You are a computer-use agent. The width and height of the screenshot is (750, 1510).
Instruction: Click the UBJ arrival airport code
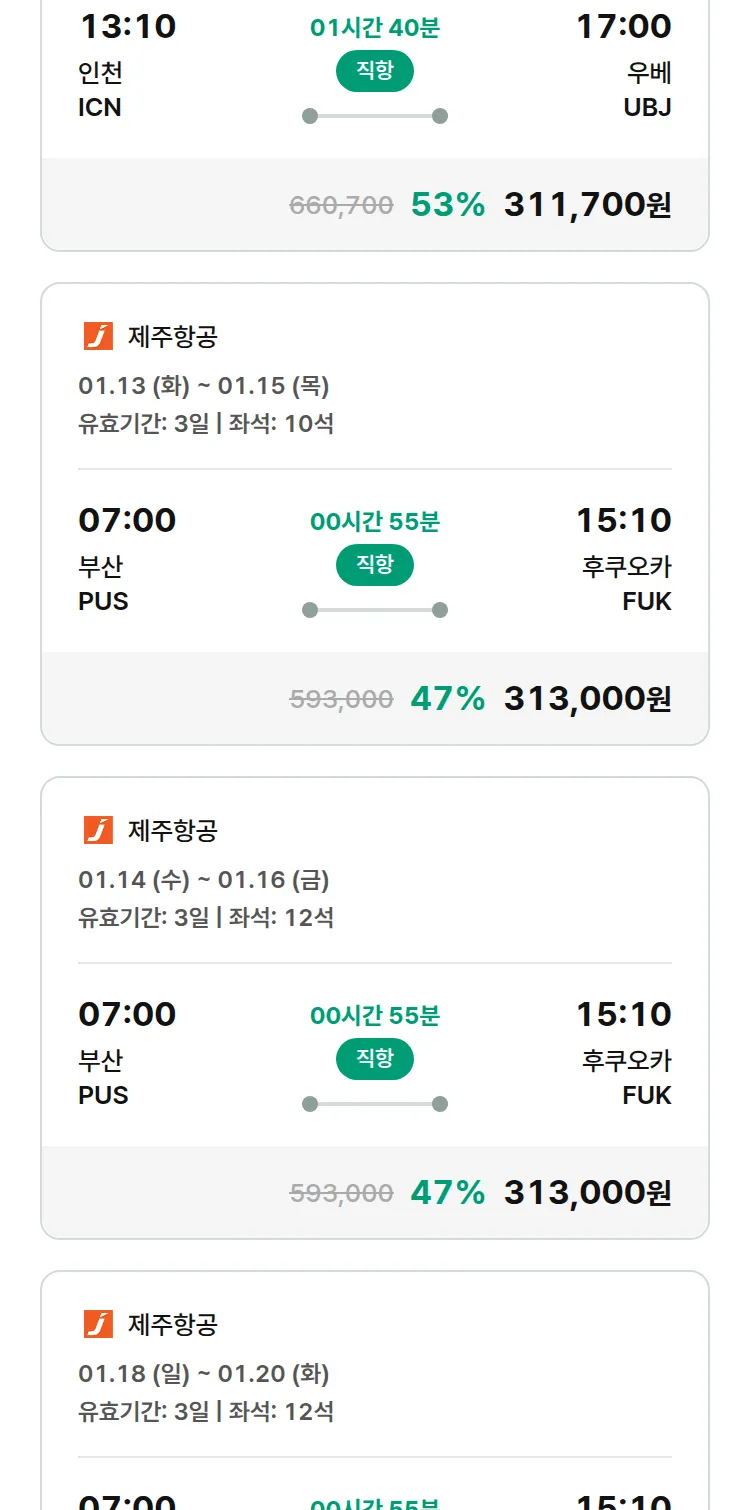point(647,107)
